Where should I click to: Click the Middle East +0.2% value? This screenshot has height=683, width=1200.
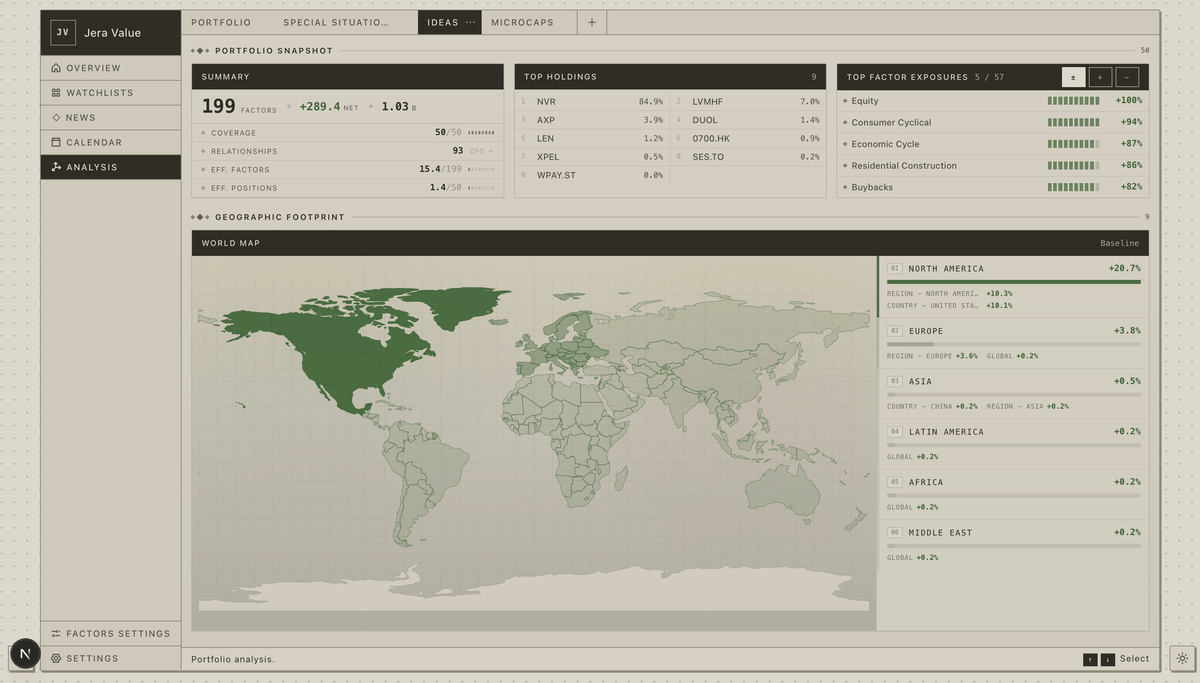point(1127,533)
